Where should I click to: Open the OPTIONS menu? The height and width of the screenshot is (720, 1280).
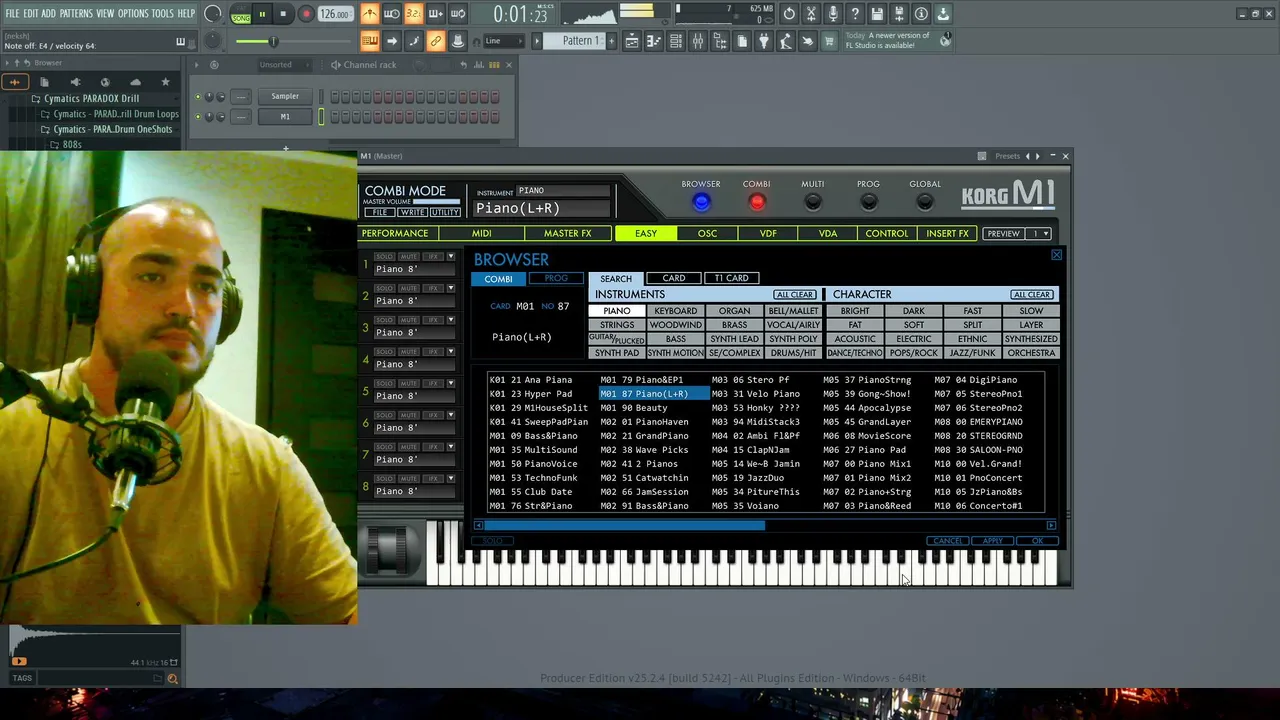(x=133, y=14)
